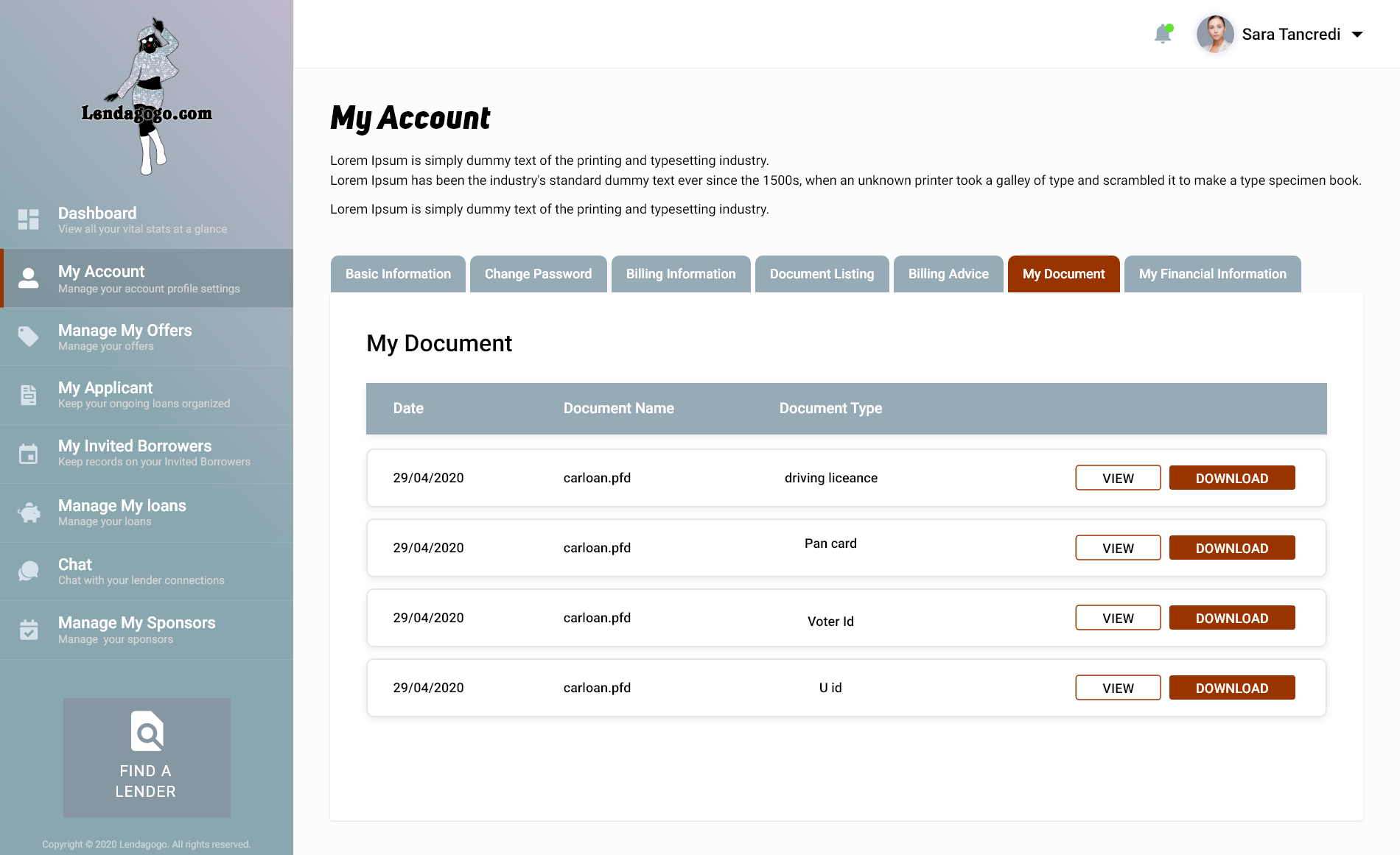Switch to the Basic Information tab
1400x855 pixels.
[x=398, y=274]
